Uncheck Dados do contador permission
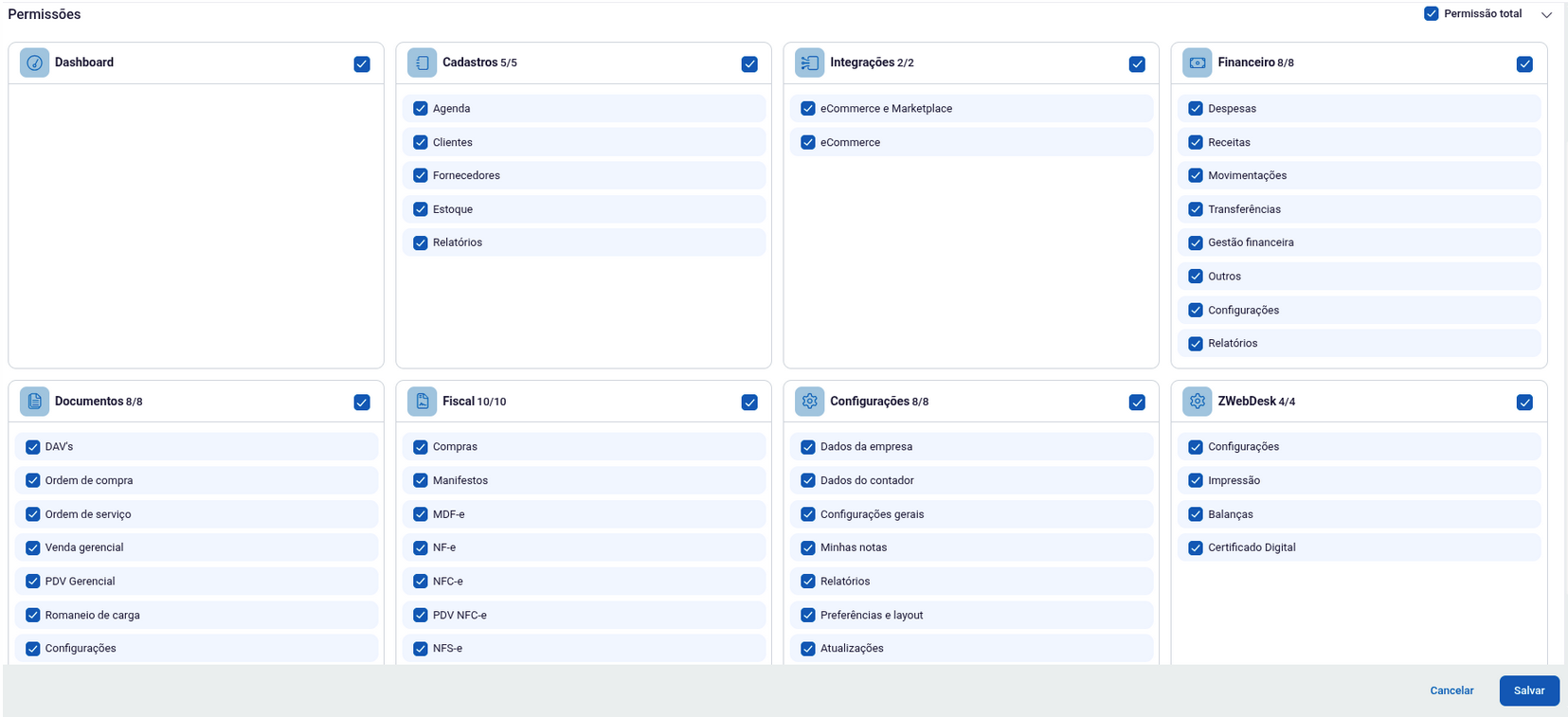Viewport: 1568px width, 717px height. (x=808, y=481)
